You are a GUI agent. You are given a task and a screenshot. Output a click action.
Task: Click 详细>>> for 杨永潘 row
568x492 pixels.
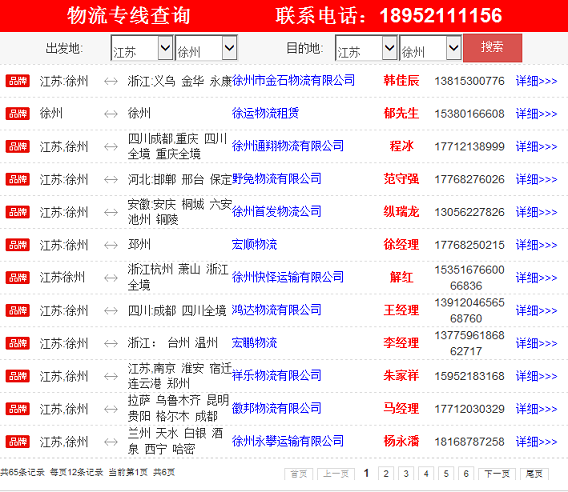pyautogui.click(x=536, y=442)
